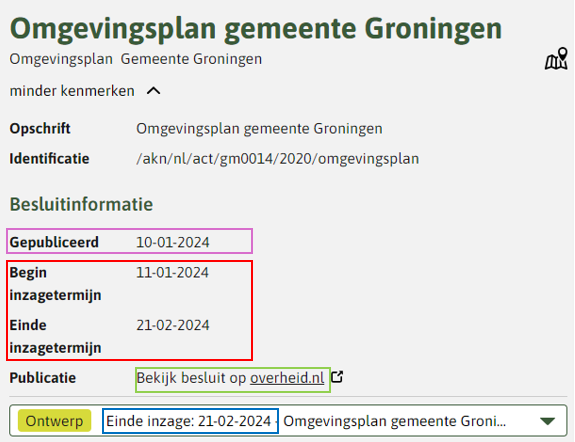Click truncated 'Omgevingsplan gemeente Groni...' in dropdown
575x442 pixels.
(395, 421)
